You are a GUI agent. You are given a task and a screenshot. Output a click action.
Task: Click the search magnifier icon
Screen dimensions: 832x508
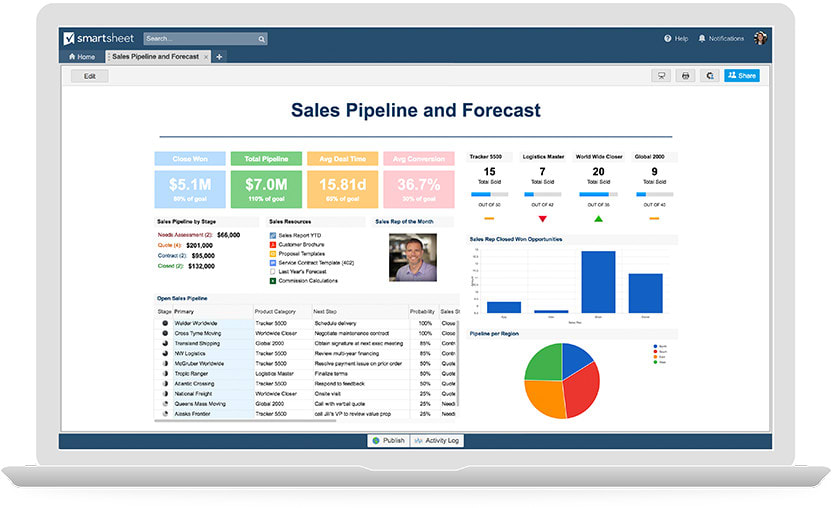[x=262, y=39]
